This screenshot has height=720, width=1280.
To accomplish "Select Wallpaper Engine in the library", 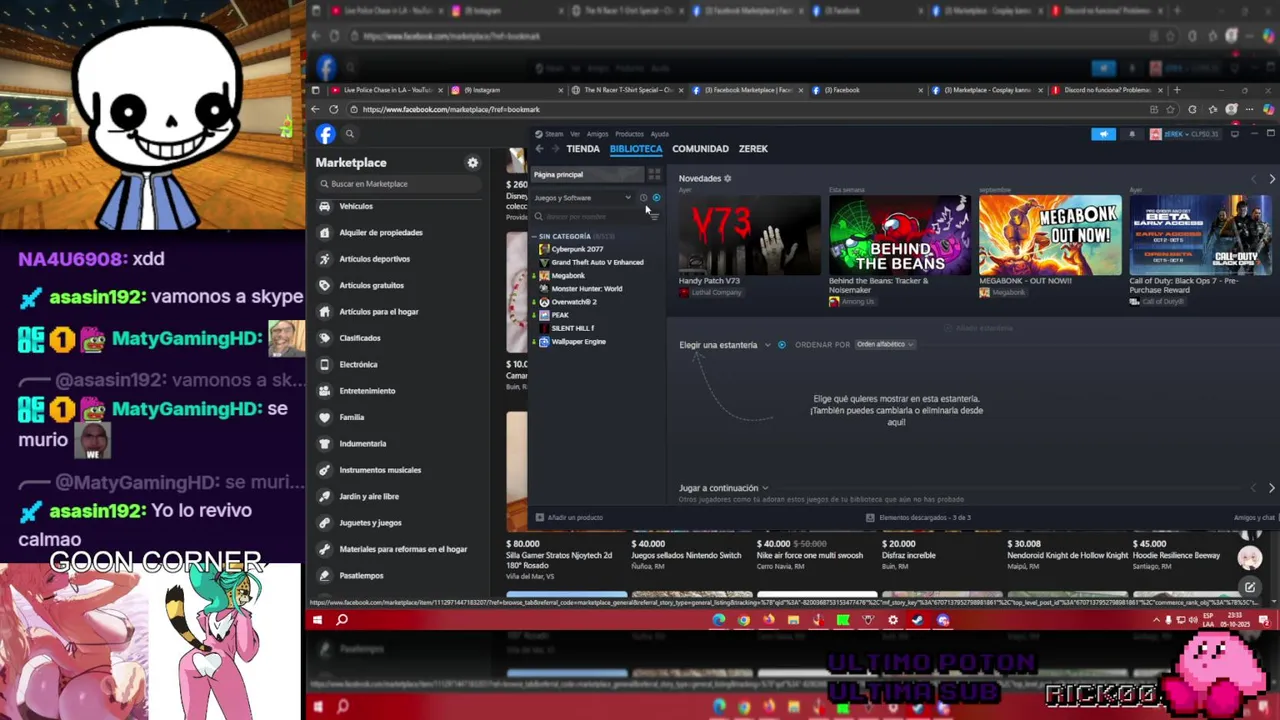I will tap(578, 342).
